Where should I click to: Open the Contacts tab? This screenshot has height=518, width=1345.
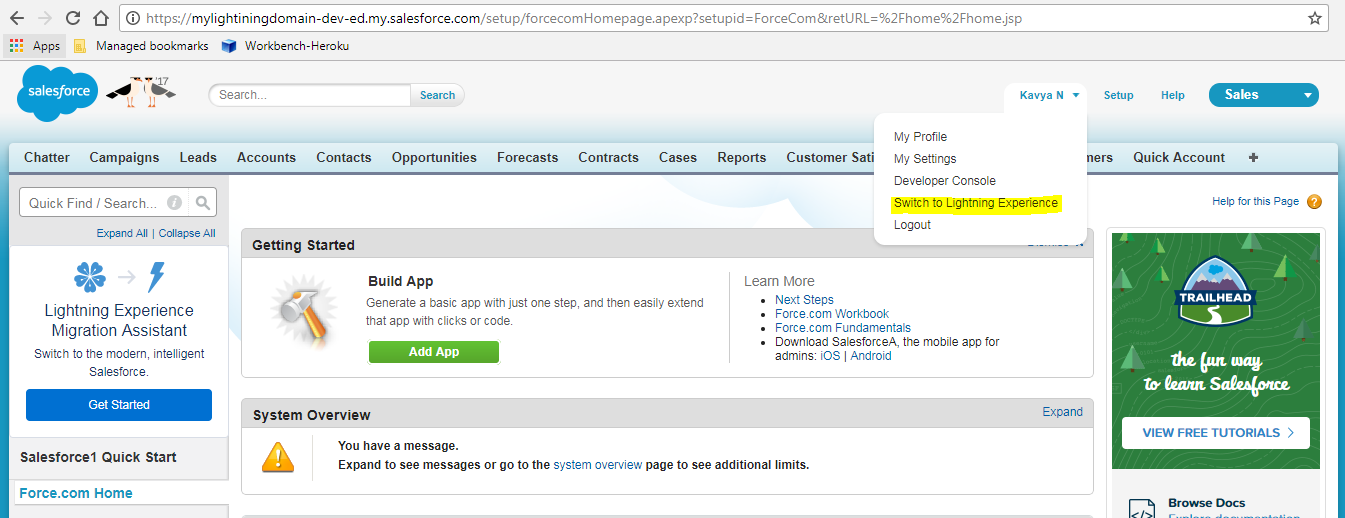344,157
